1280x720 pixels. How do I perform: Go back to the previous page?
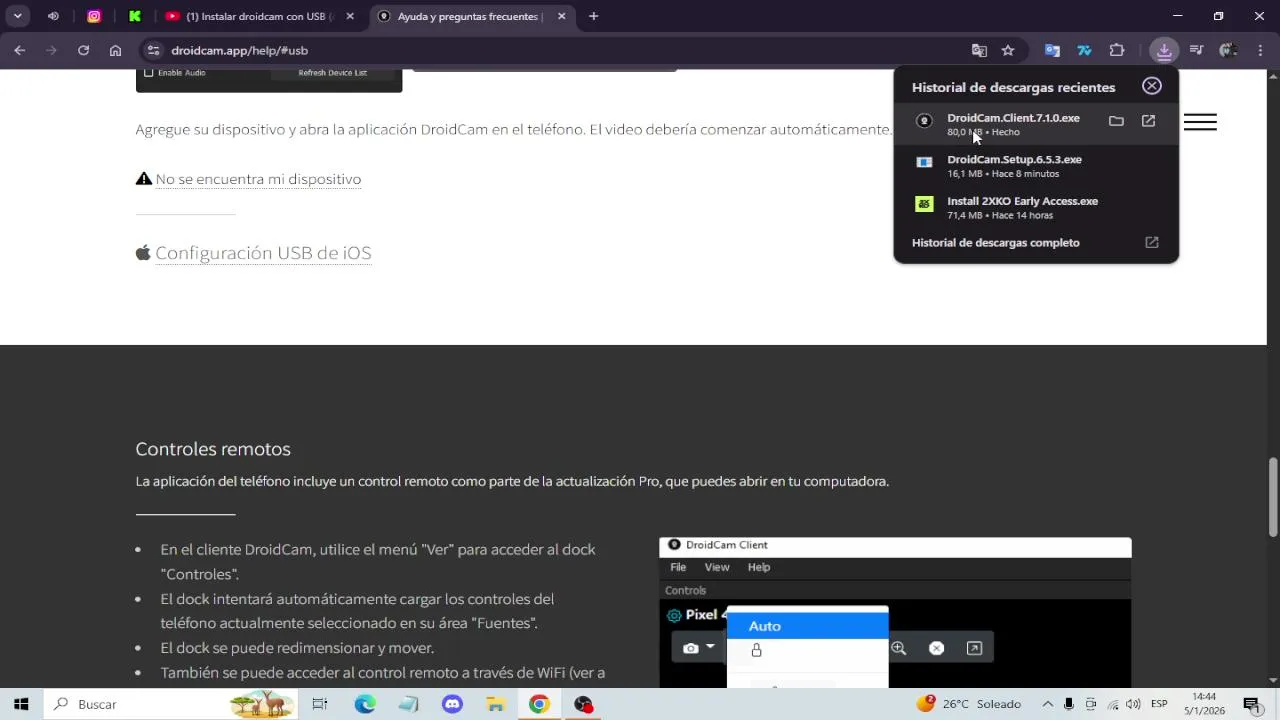(19, 50)
